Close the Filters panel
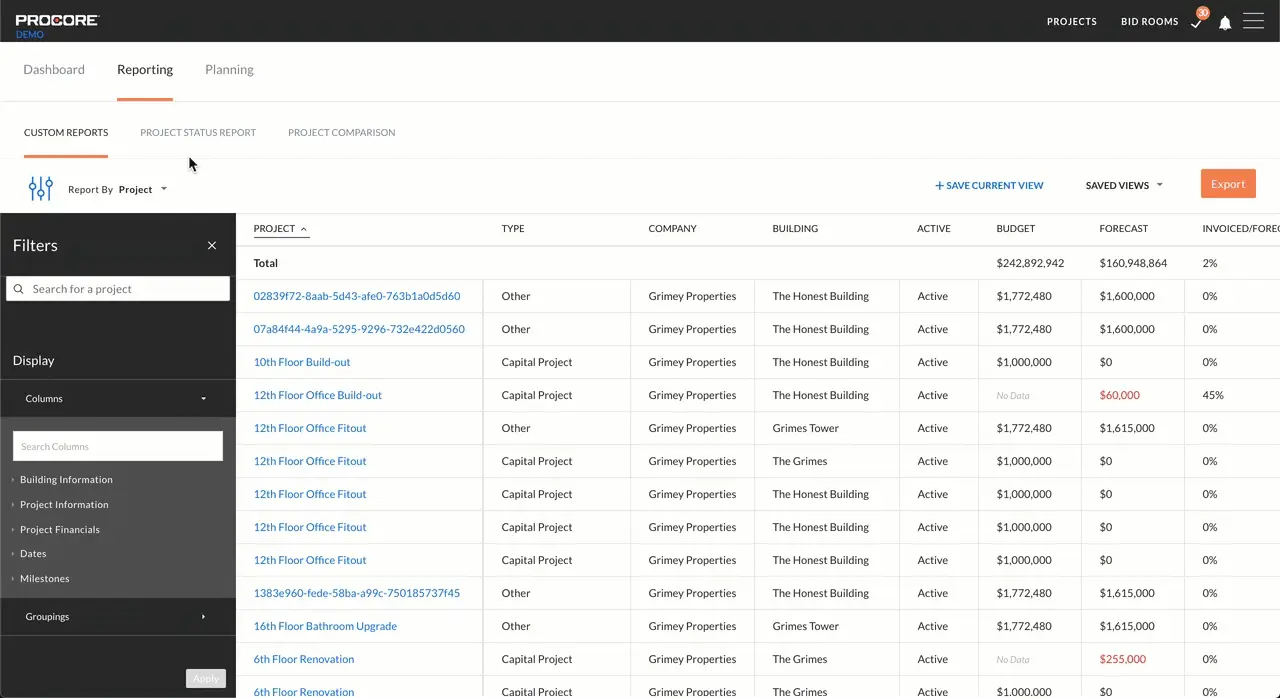1280x698 pixels. point(212,245)
